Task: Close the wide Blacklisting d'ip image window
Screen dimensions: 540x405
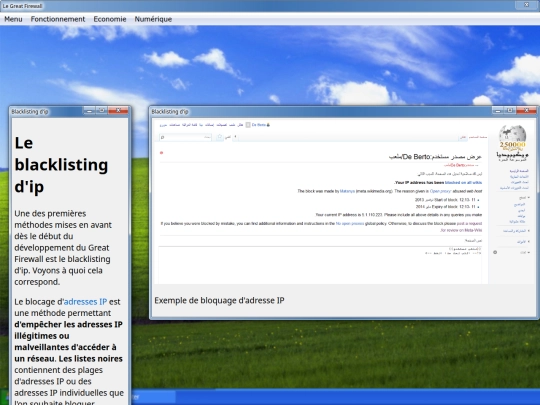Action: pos(526,111)
